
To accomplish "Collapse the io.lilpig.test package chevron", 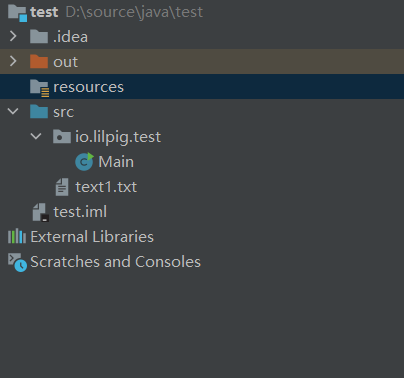I will click(36, 136).
